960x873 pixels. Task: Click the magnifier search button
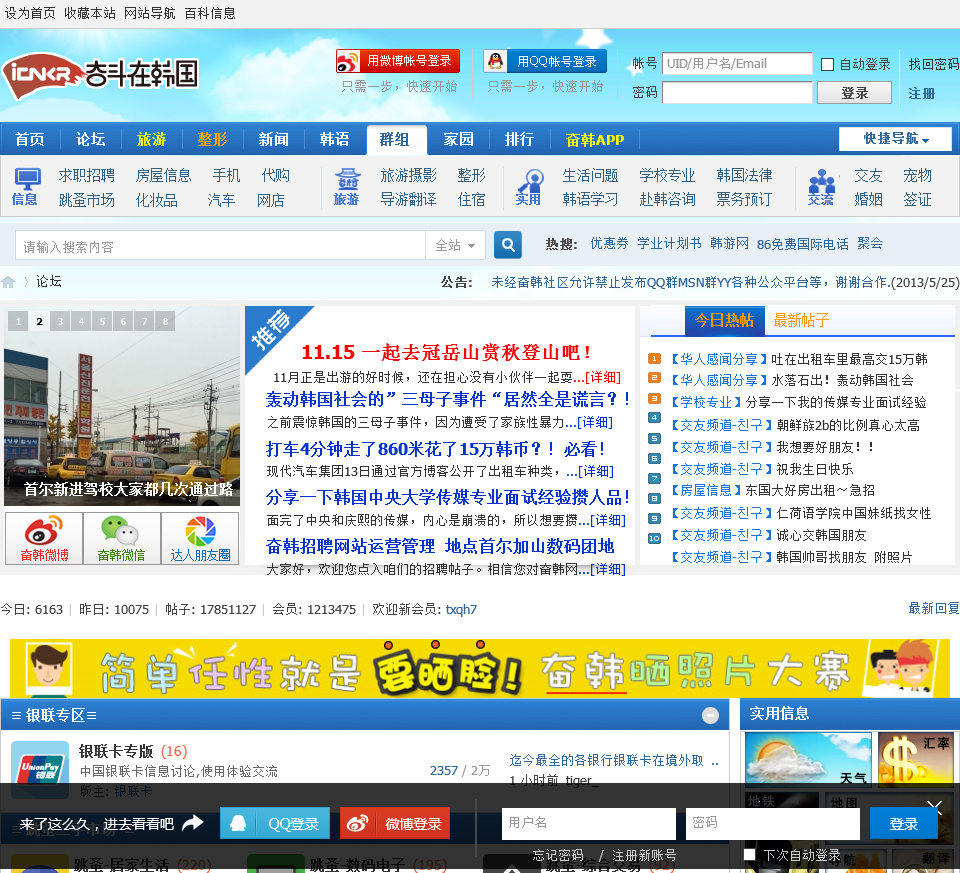508,245
